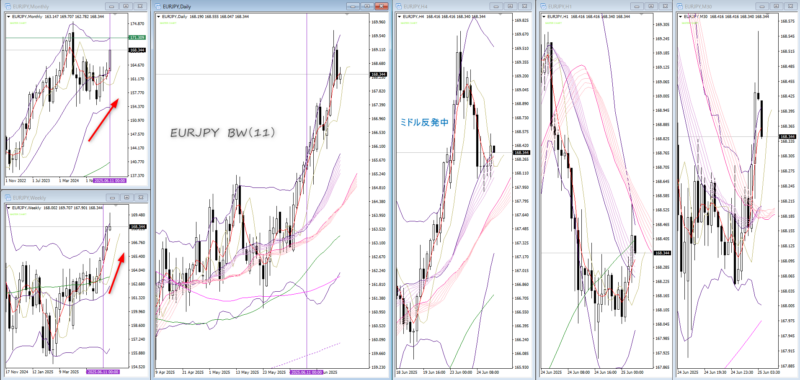Click purple 2025.06.11 date marker on Weekly chart
800x380 pixels.
click(x=103, y=372)
